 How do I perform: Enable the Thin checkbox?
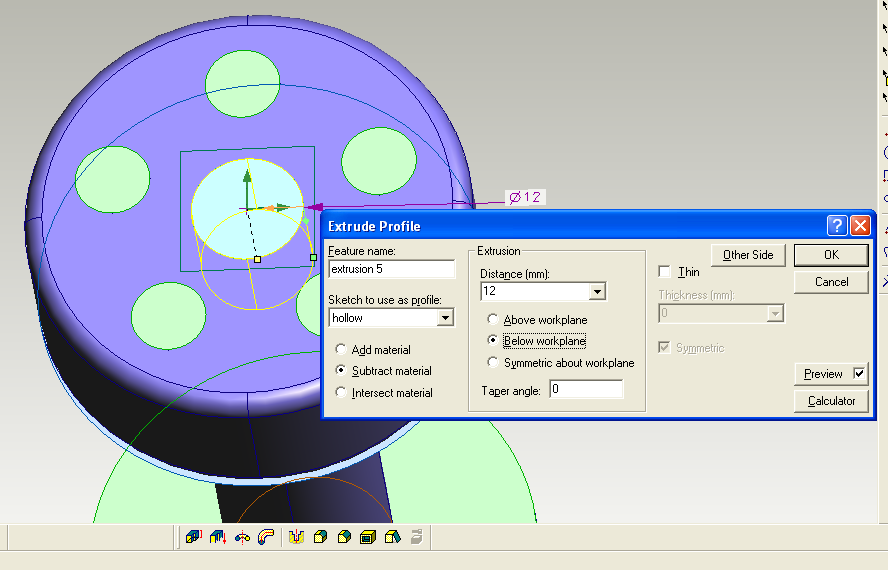pyautogui.click(x=664, y=271)
